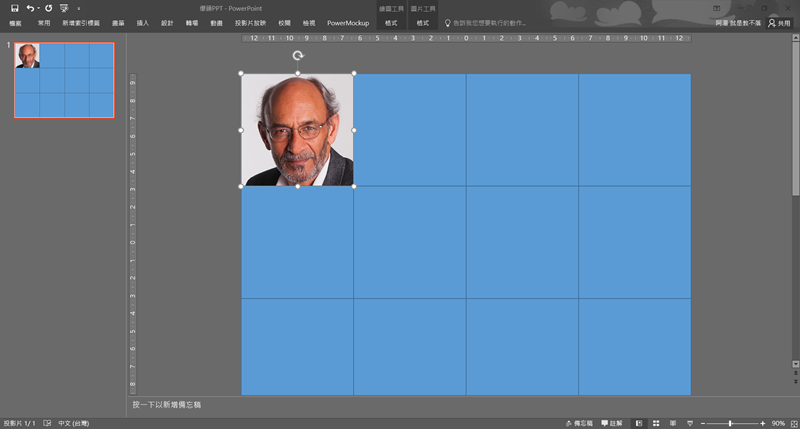Click the 共用 share button
Viewport: 800px width, 429px height.
[779, 22]
